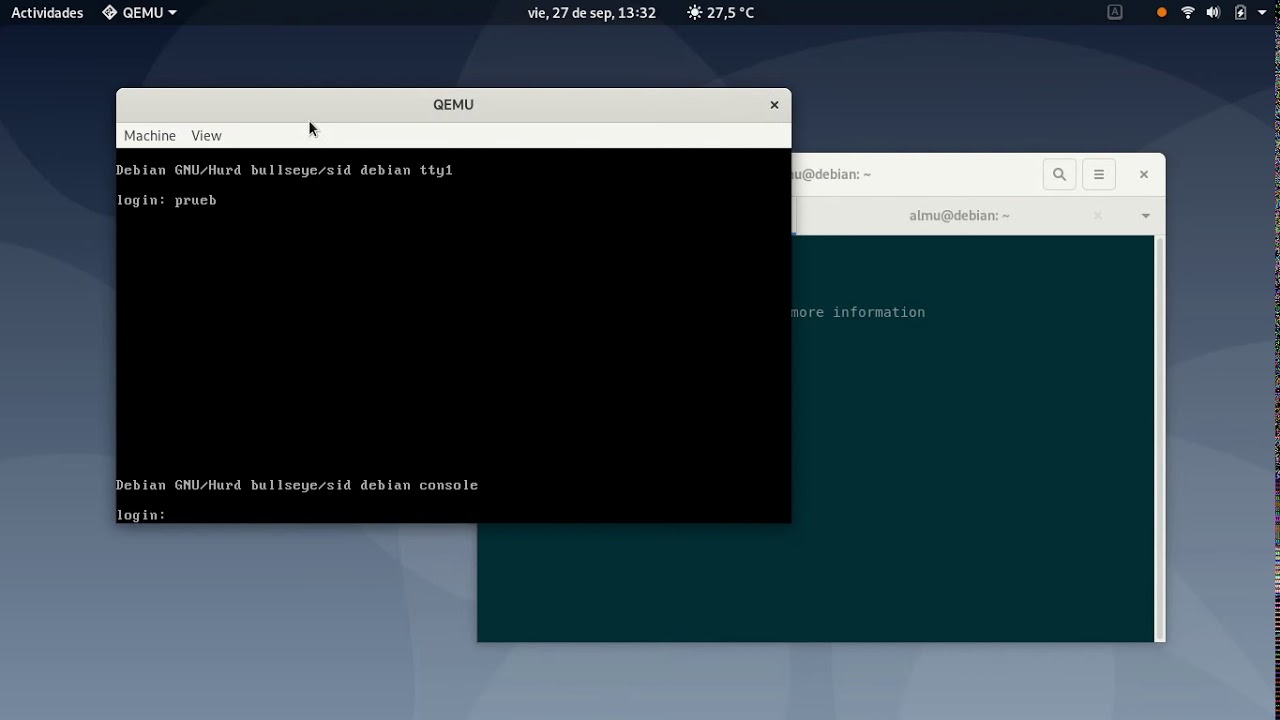Click the weather indicator 27,5 °C

[721, 13]
